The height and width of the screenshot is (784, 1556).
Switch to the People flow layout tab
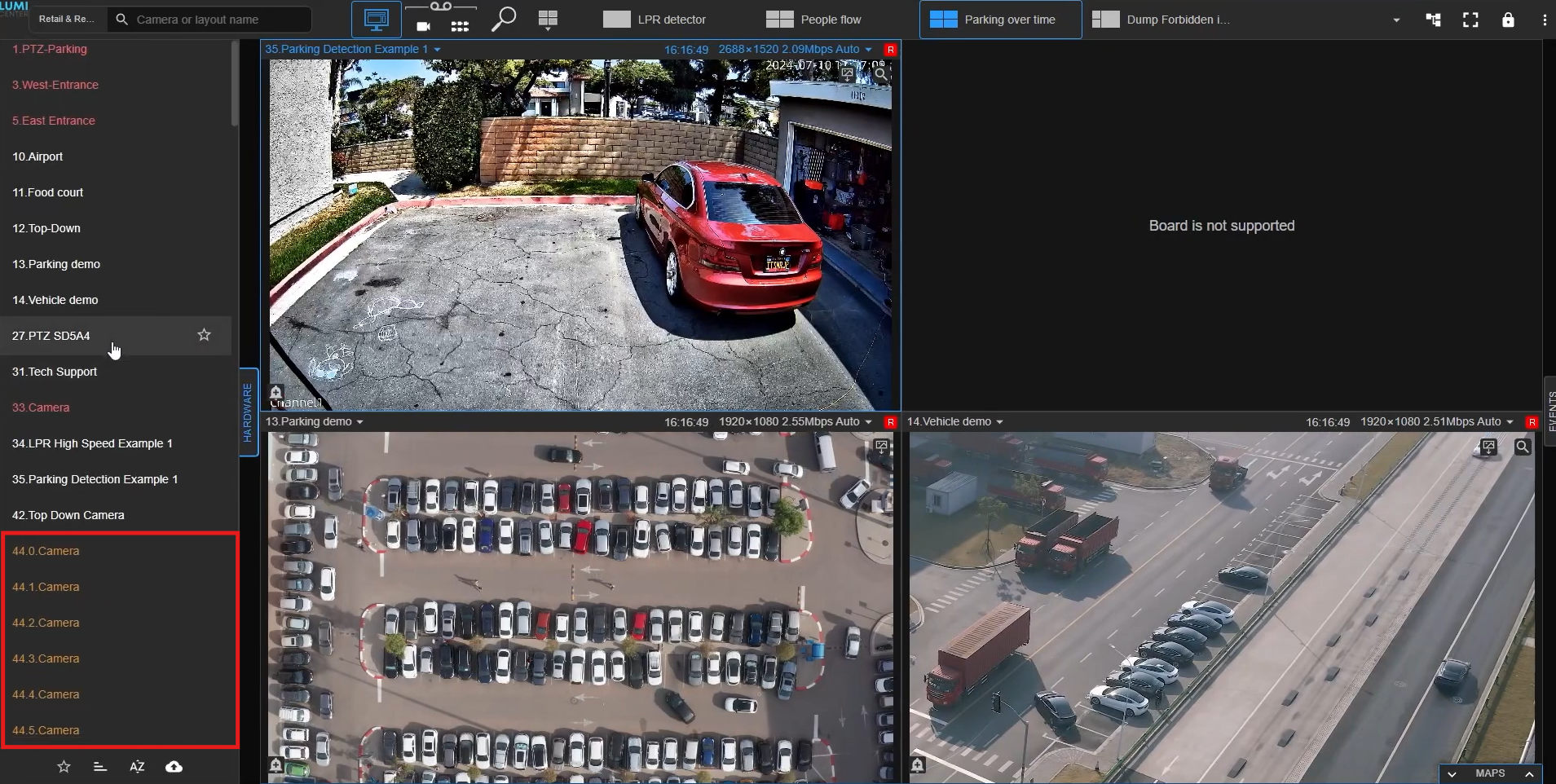tap(814, 20)
